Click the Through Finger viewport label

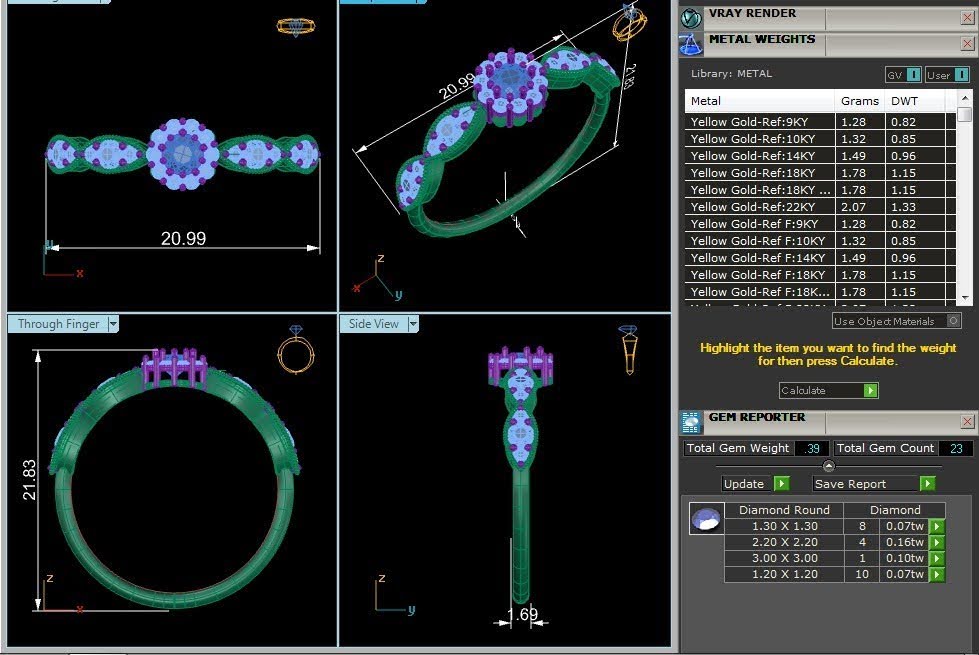point(58,323)
